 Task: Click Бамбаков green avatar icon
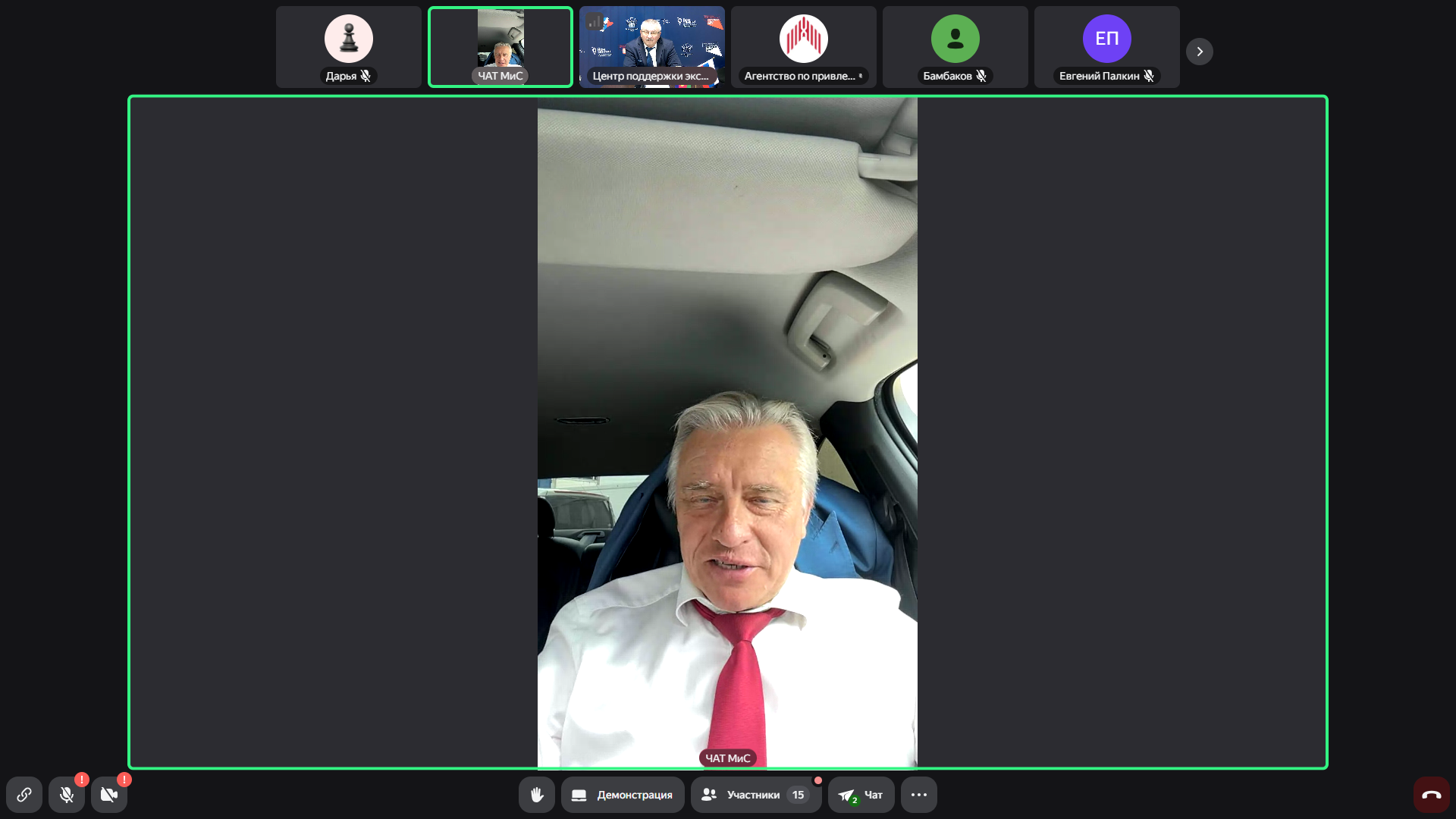coord(955,39)
